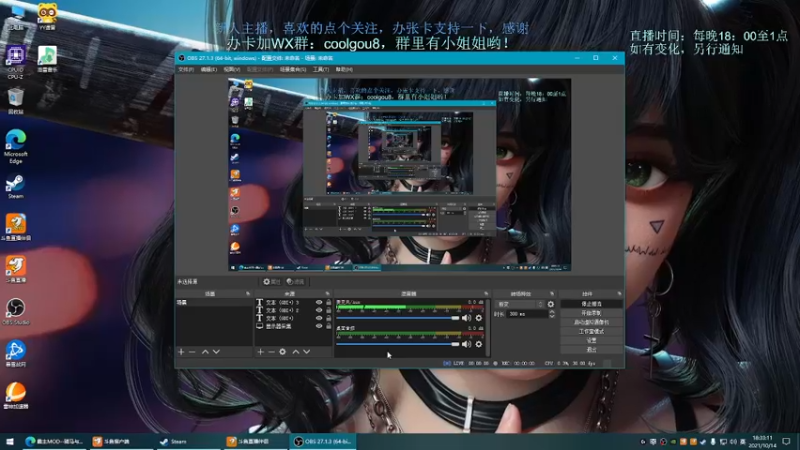800x450 pixels.
Task: Add a new scene with plus icon
Action: [181, 352]
